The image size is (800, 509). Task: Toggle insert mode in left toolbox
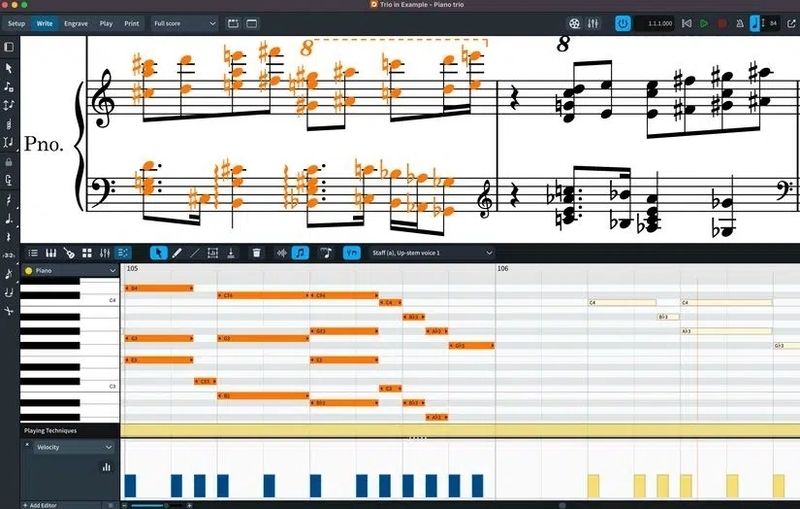9,142
